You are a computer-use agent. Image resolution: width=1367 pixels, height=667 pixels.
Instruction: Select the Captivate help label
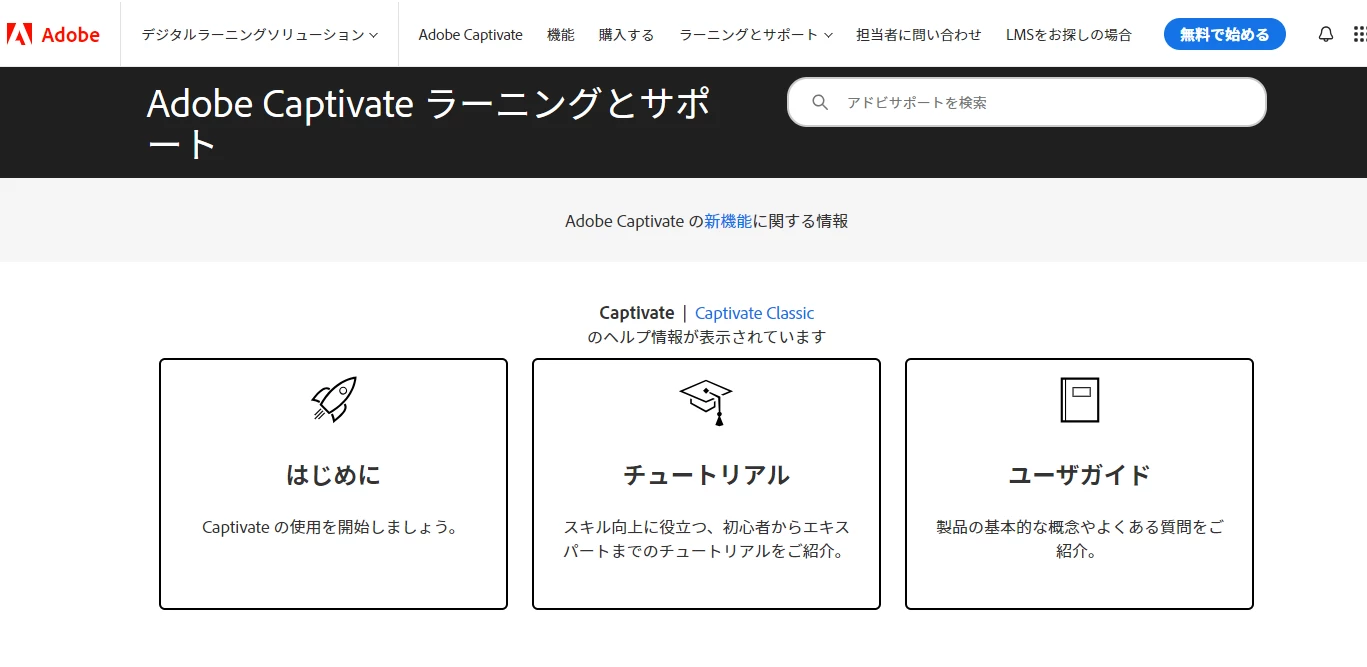click(637, 313)
